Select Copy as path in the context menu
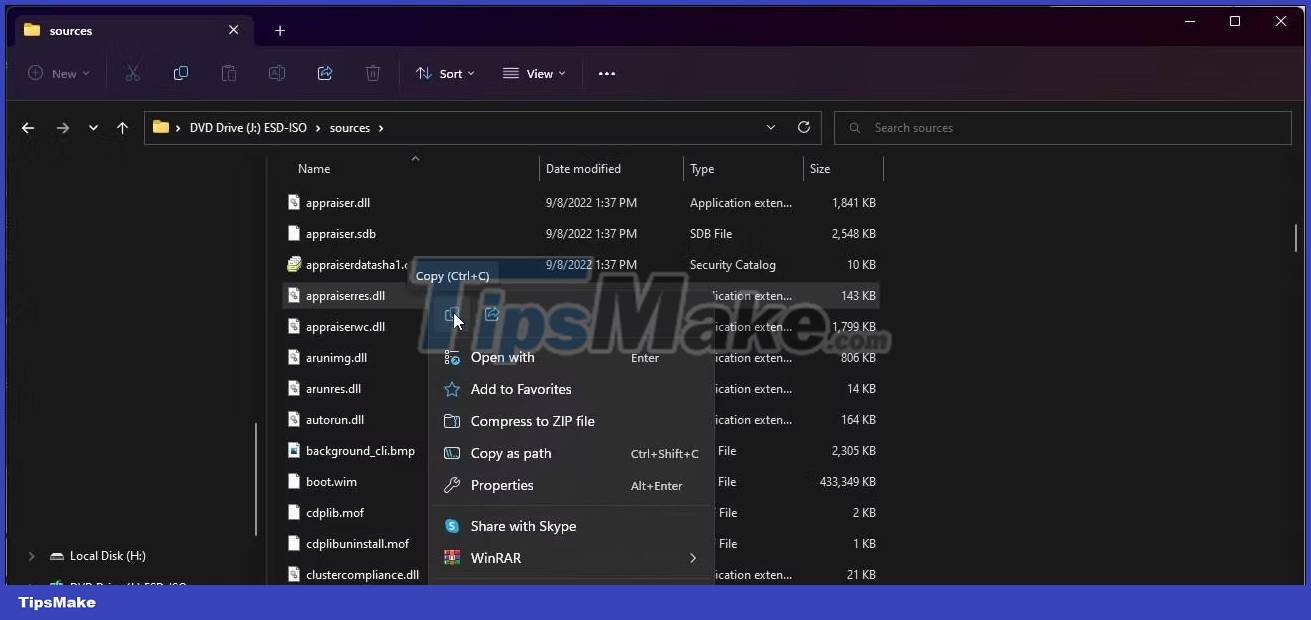 [511, 453]
